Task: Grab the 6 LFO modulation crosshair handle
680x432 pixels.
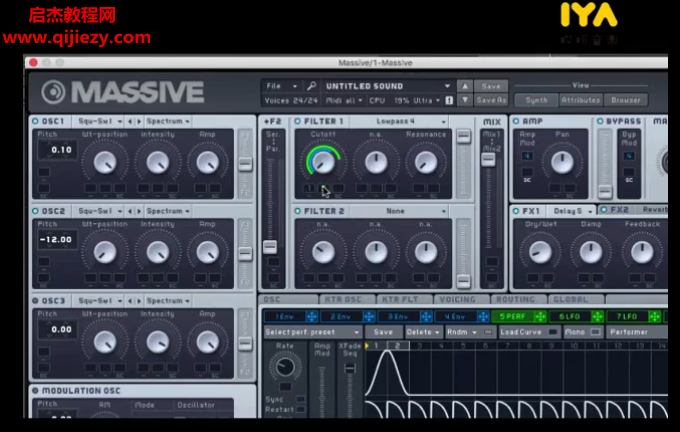Action: click(x=597, y=317)
